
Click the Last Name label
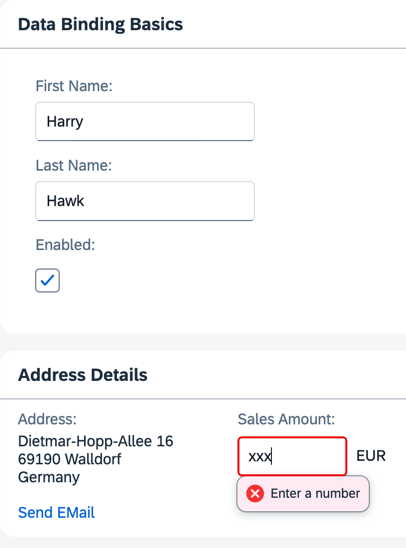pyautogui.click(x=74, y=165)
